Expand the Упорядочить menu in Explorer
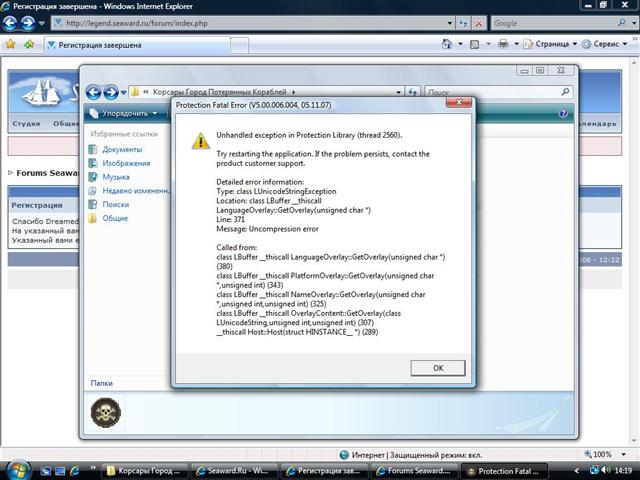Screen dimensions: 640x480 pyautogui.click(x=125, y=113)
